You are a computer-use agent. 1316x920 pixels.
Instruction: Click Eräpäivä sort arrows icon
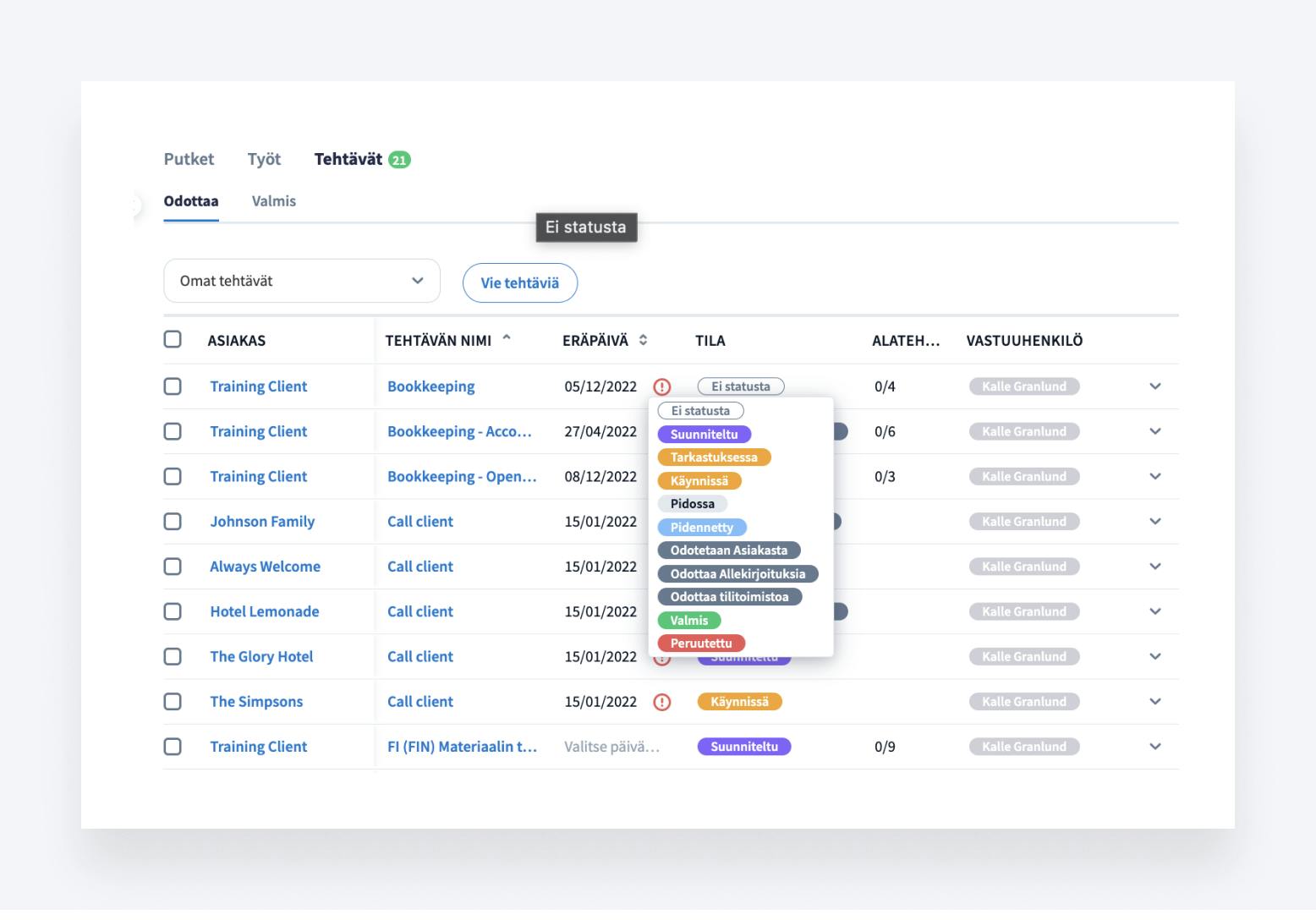643,340
